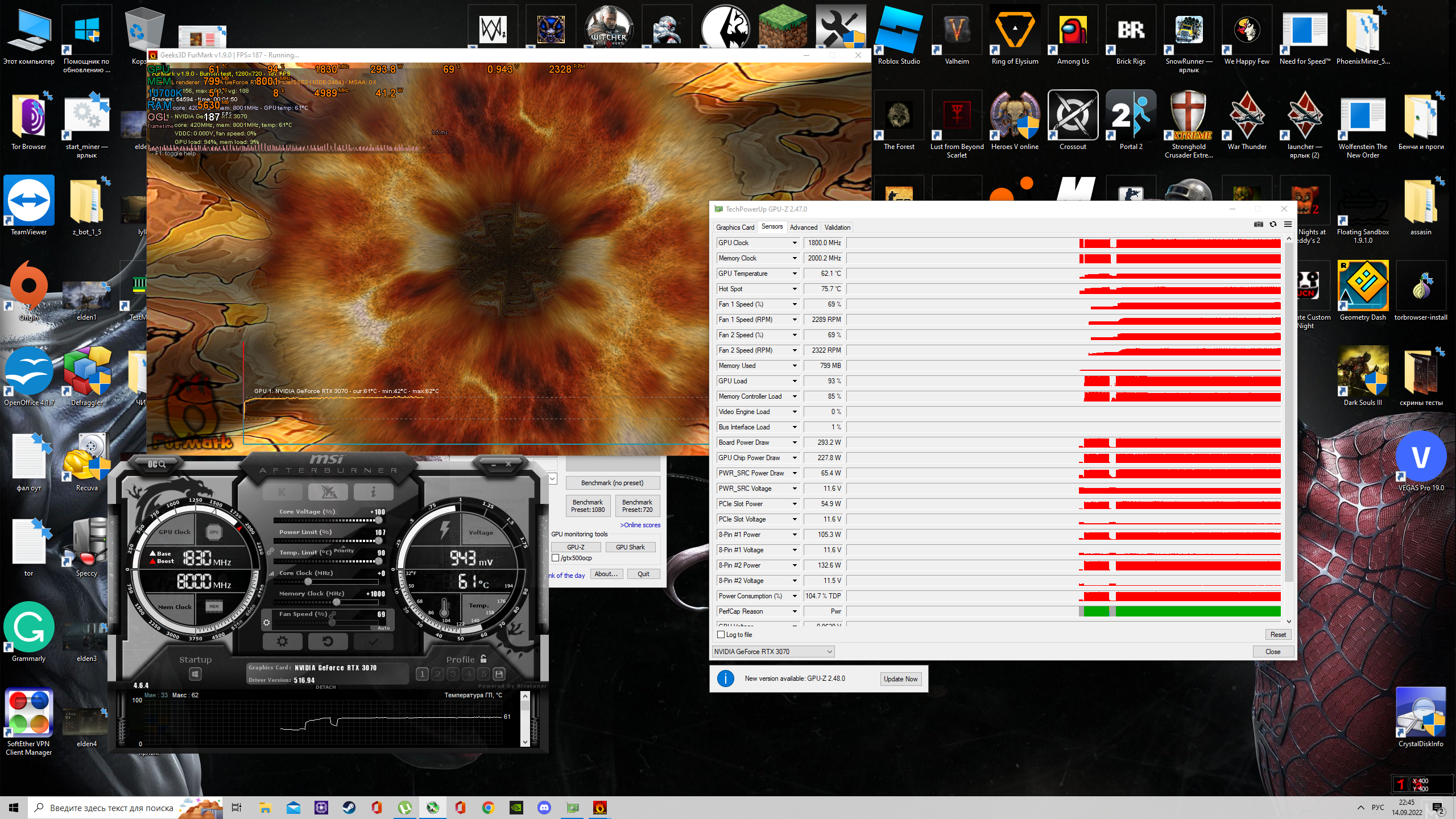Open the GPU-Z hamburger menu
Screen dimensions: 1456x819
(1288, 224)
